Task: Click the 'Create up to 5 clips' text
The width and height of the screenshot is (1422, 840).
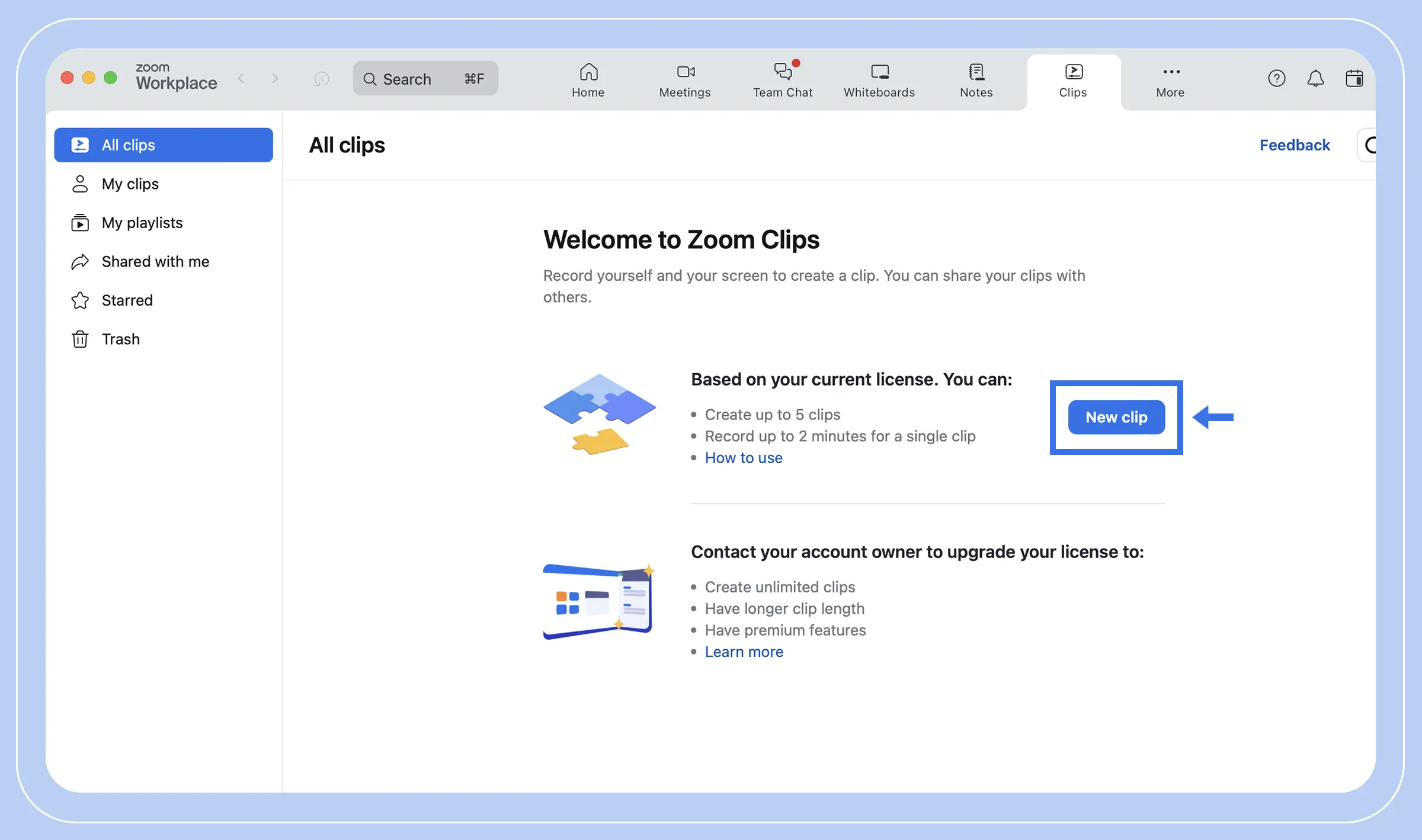Action: [773, 415]
